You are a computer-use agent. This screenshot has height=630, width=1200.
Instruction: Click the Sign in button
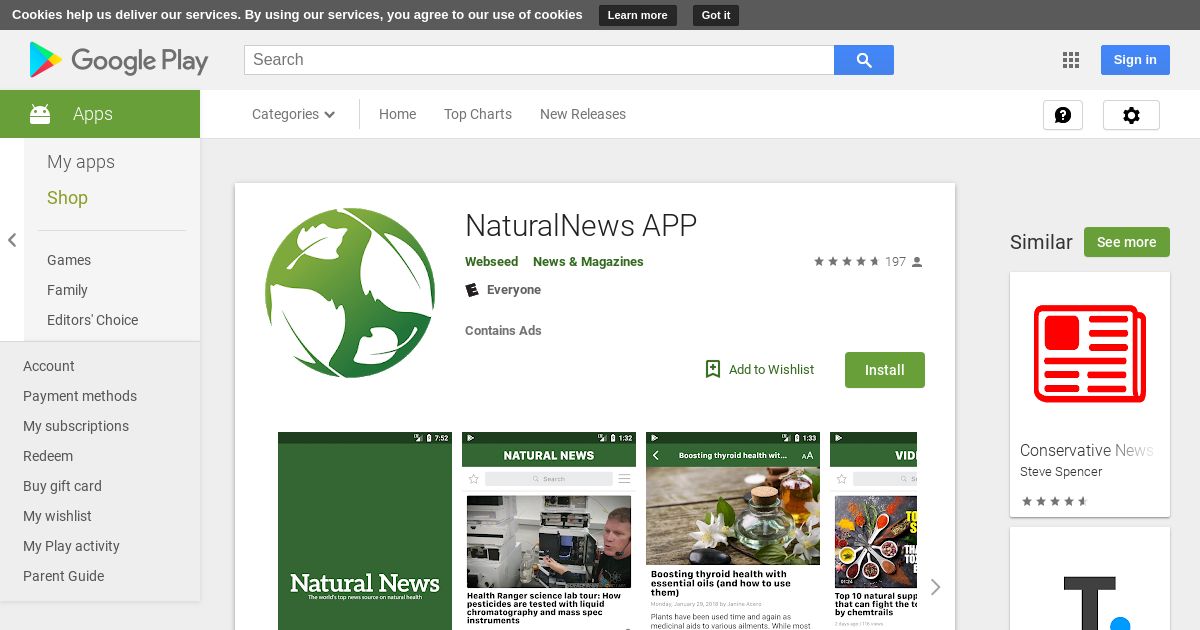[1135, 60]
